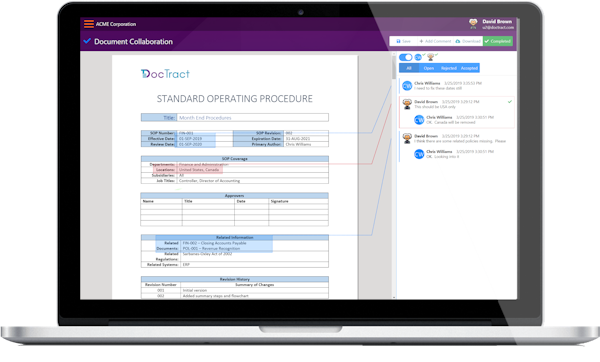The height and width of the screenshot is (362, 600).
Task: Toggle the comments switch above the filter tabs
Action: (x=405, y=57)
